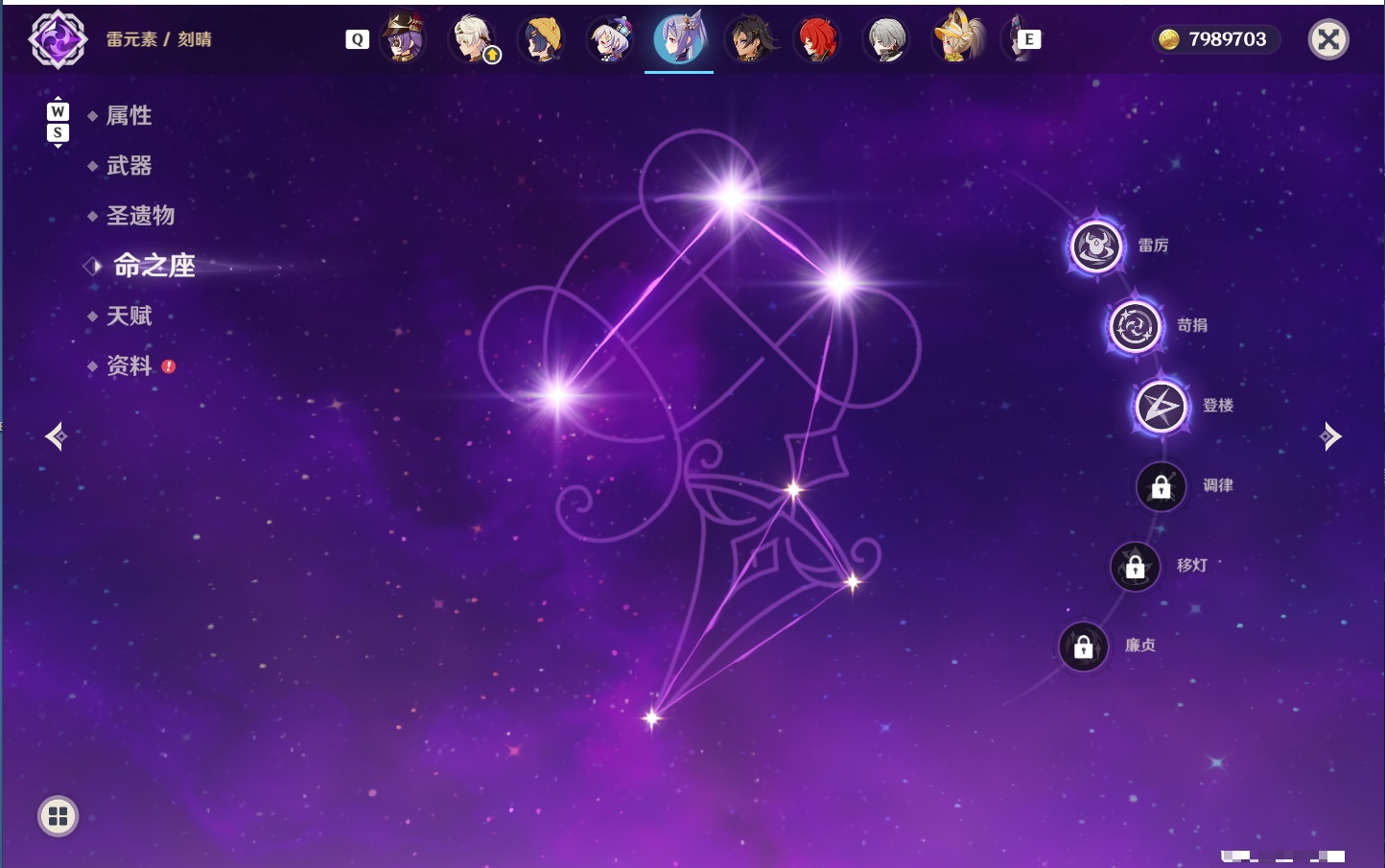This screenshot has width=1385, height=868.
Task: Switch to the 武器 weapon menu
Action: (x=129, y=166)
